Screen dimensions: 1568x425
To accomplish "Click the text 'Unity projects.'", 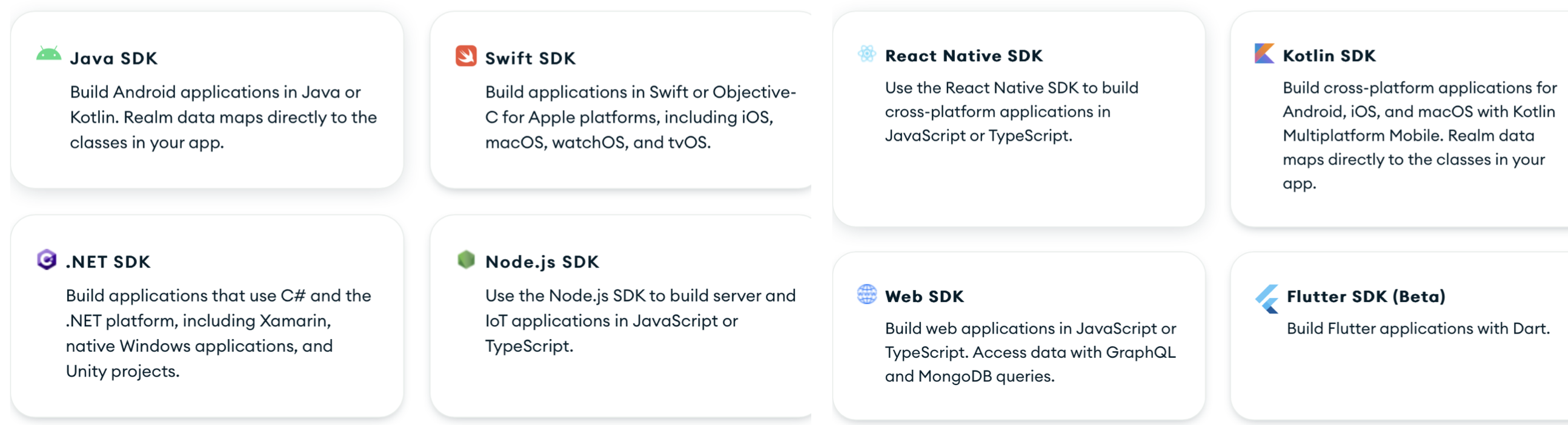I will [122, 371].
